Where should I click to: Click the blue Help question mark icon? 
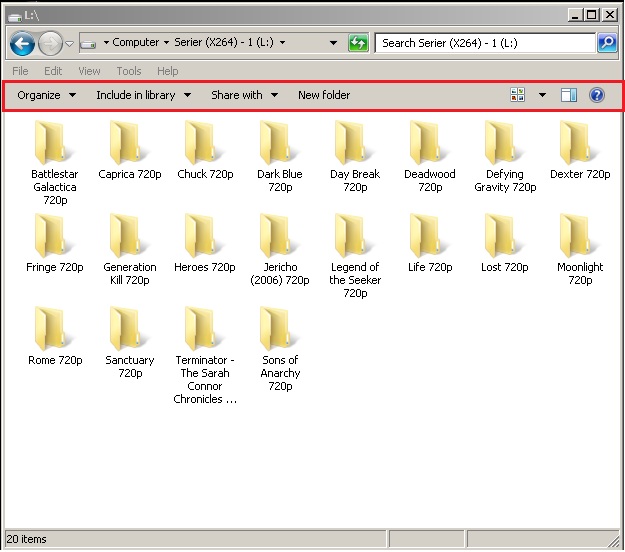597,95
